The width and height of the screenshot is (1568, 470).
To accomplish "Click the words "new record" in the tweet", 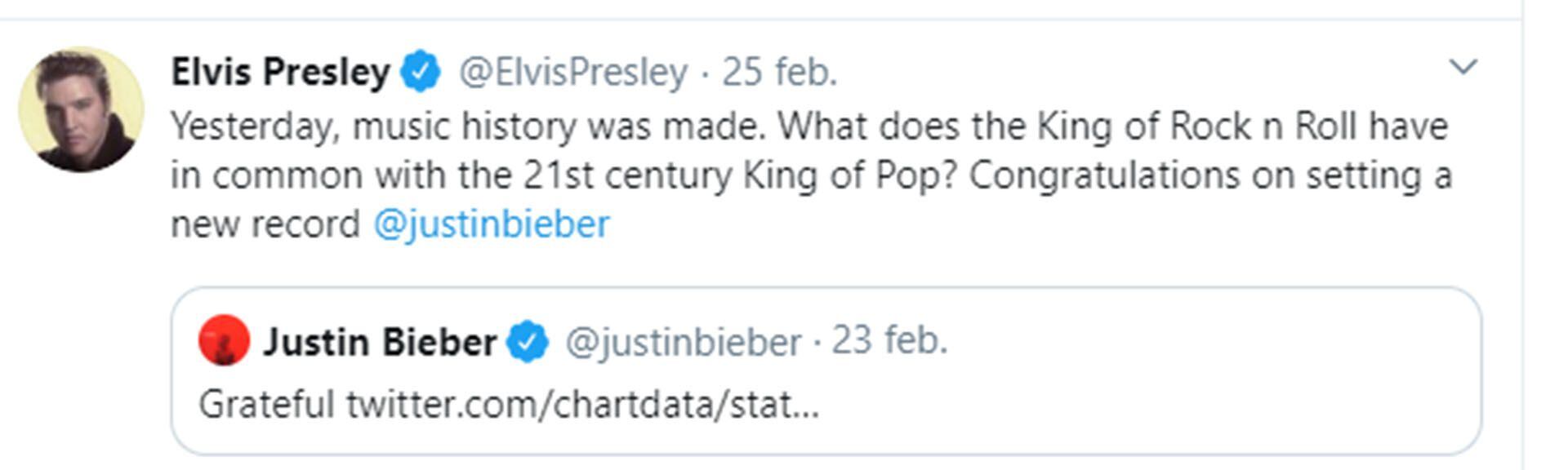I will tap(265, 224).
